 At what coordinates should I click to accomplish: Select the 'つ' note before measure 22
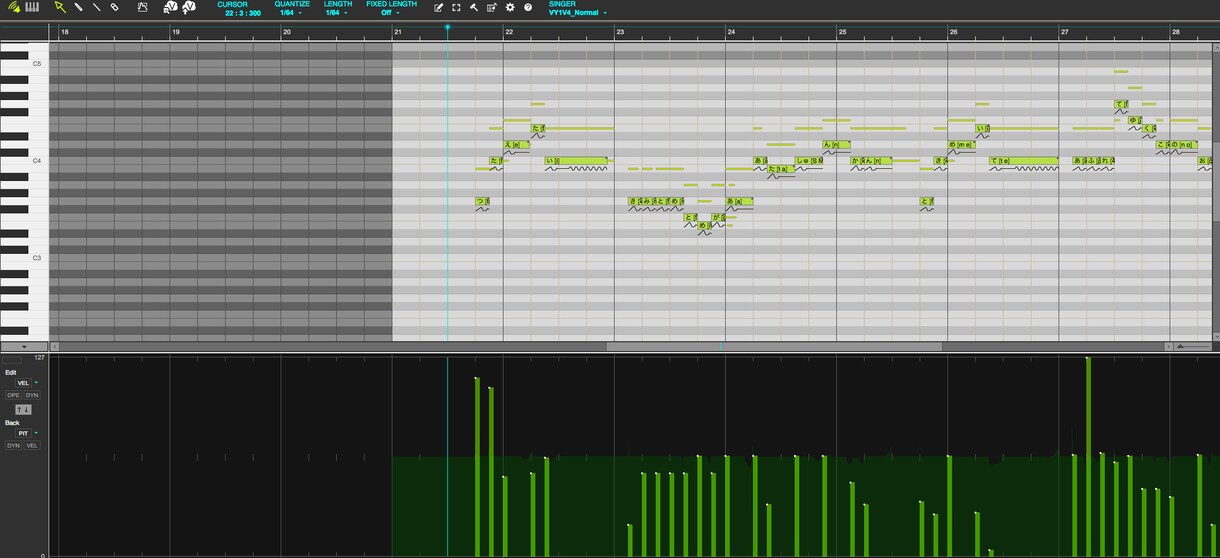482,201
